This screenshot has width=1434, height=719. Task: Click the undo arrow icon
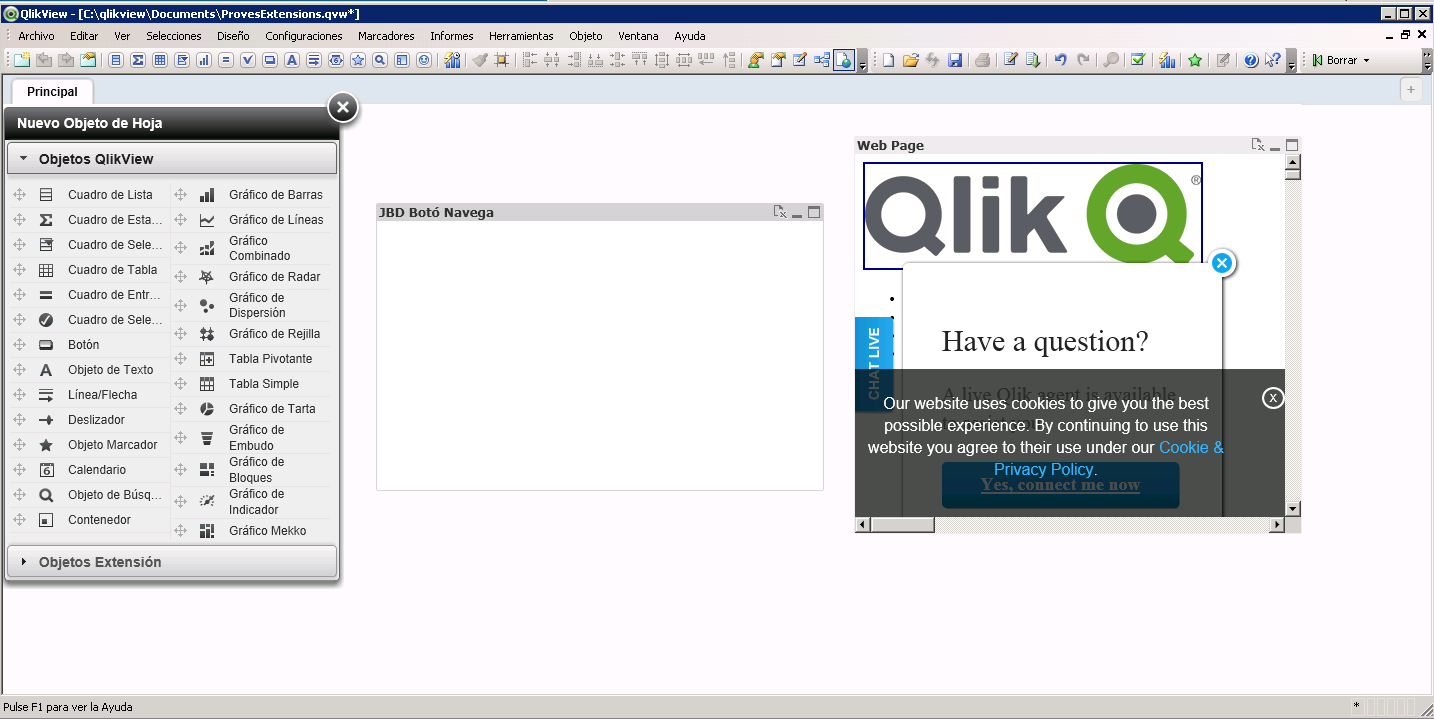[1060, 60]
